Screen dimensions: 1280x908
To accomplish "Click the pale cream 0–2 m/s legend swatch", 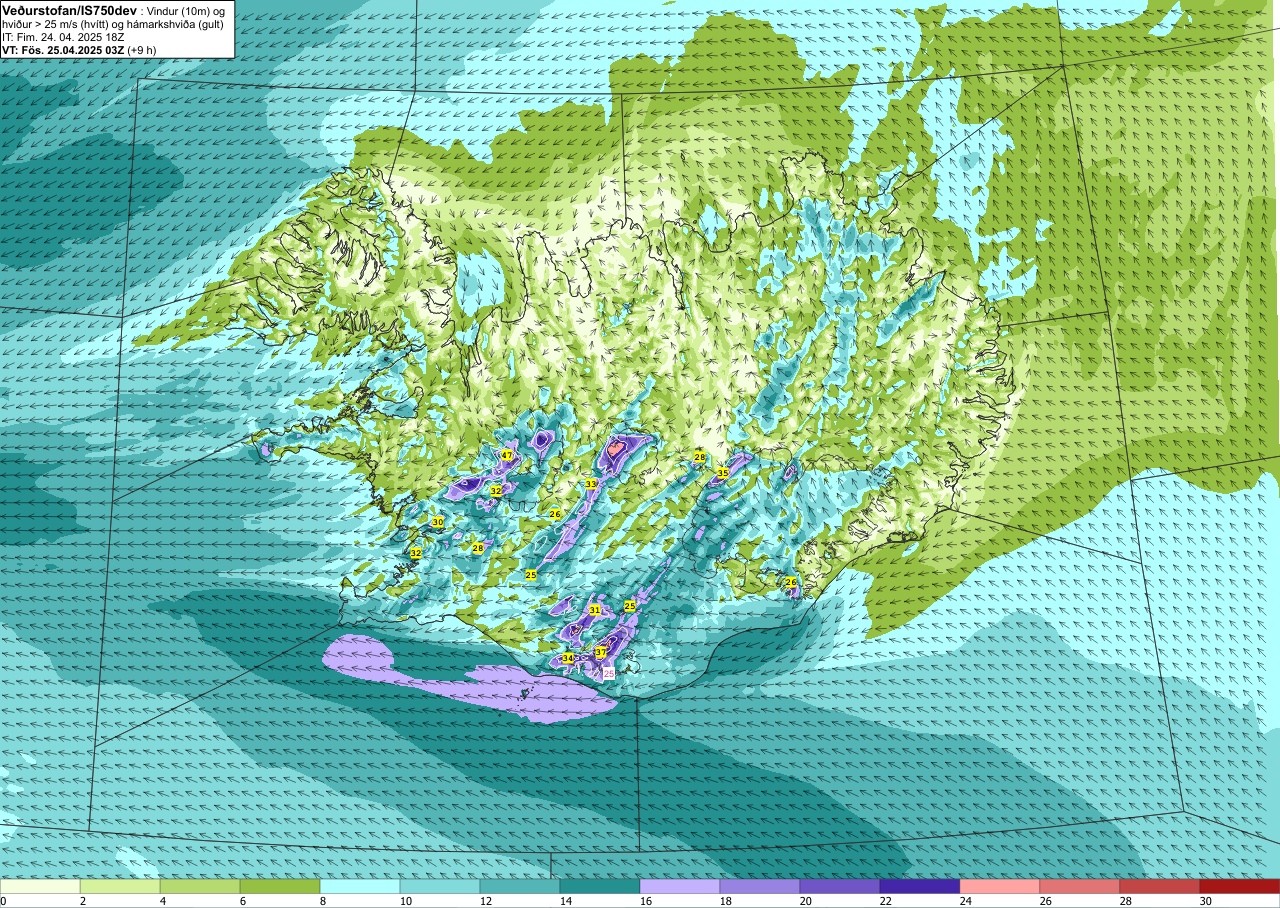I will (x=40, y=886).
